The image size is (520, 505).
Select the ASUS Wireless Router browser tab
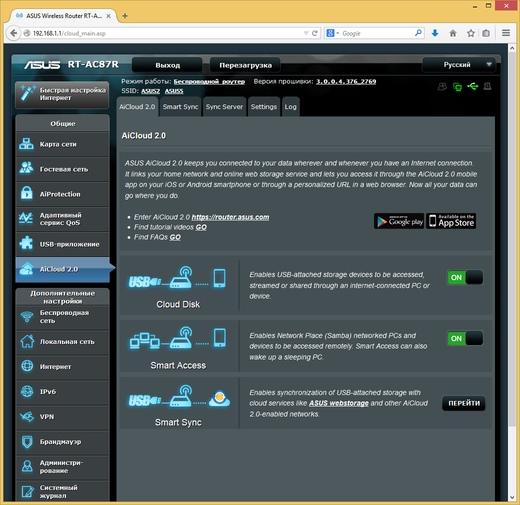coord(64,16)
